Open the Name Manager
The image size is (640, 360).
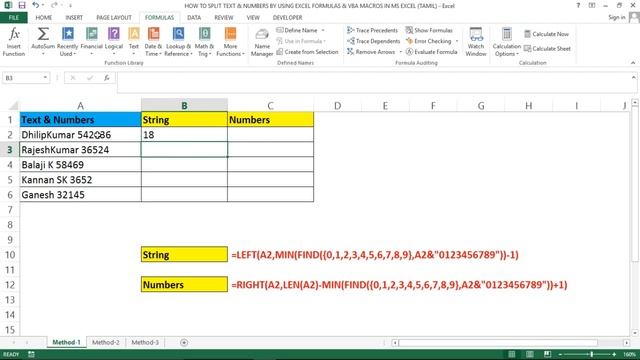(x=262, y=42)
